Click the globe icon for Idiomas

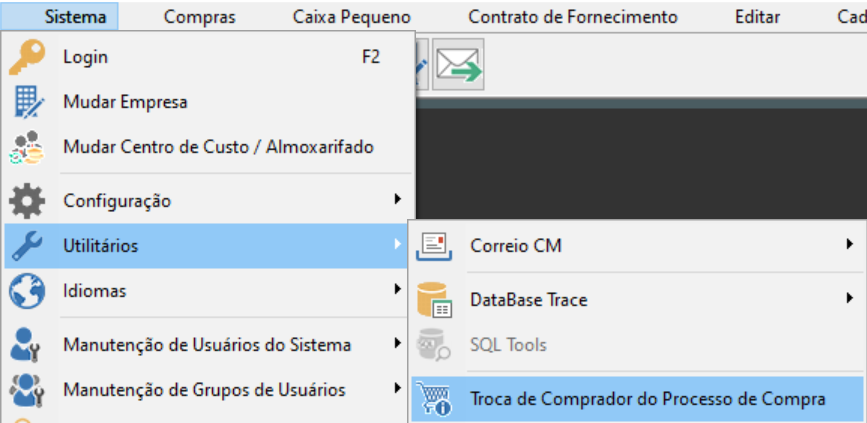tap(27, 290)
